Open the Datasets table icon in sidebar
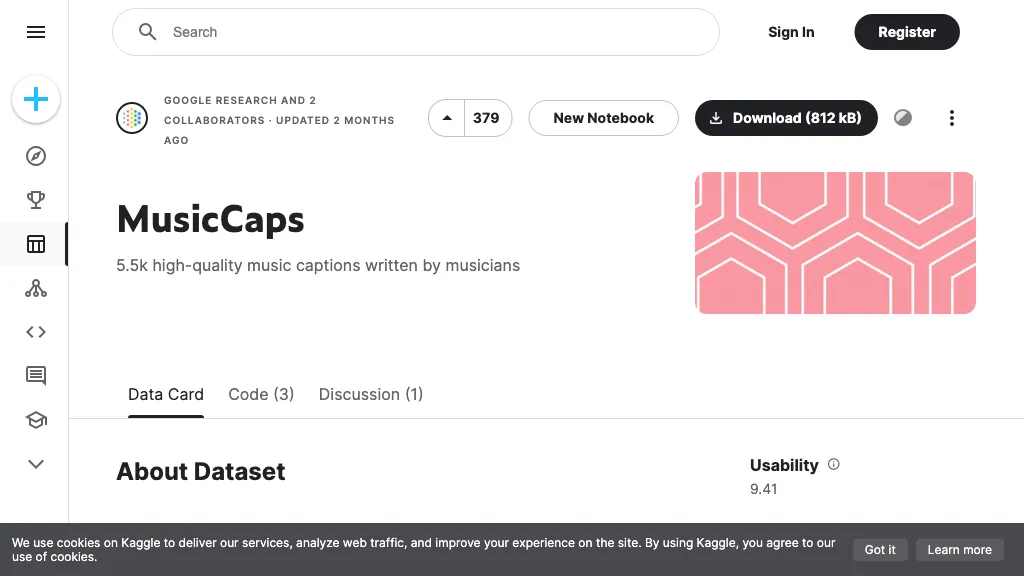Image resolution: width=1024 pixels, height=576 pixels. (x=36, y=244)
